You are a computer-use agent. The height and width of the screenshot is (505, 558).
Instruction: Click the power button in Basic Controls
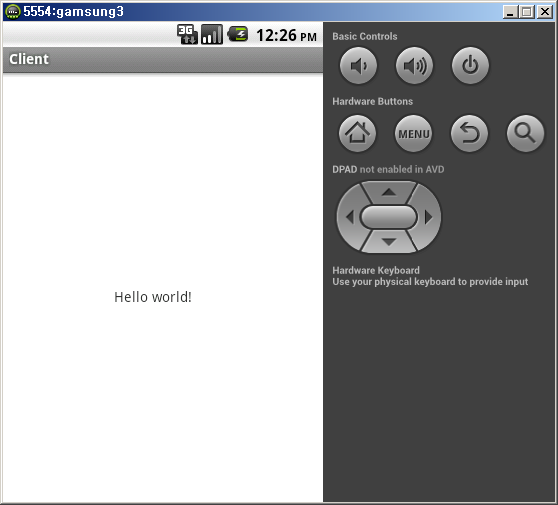coord(470,65)
